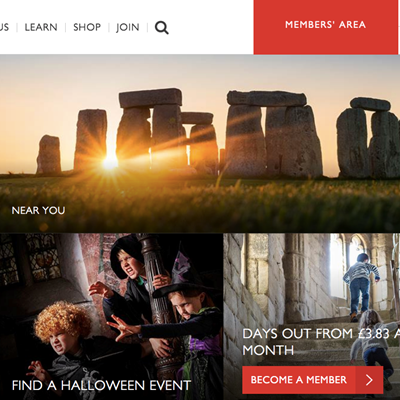The height and width of the screenshot is (400, 400).
Task: Click the witch-hat girl in the Halloween tile
Action: (190, 310)
